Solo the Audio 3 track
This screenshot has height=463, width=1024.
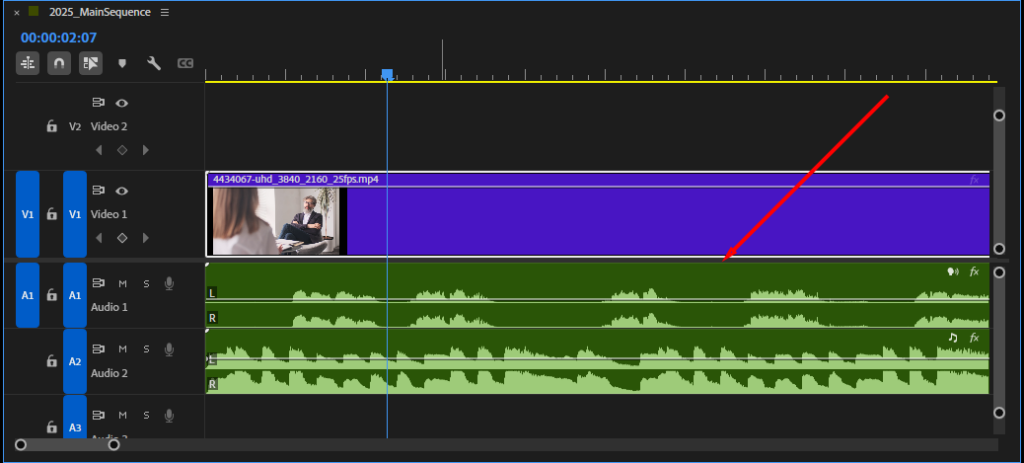(146, 415)
